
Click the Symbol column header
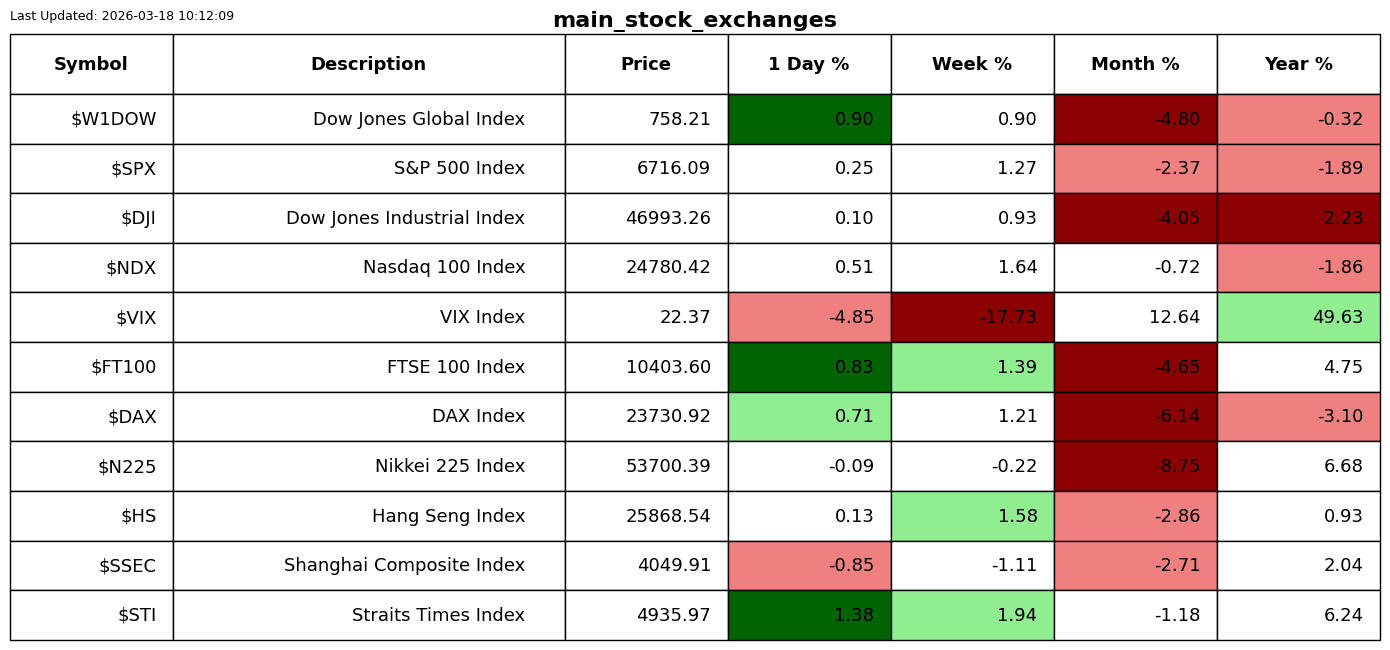click(x=91, y=64)
